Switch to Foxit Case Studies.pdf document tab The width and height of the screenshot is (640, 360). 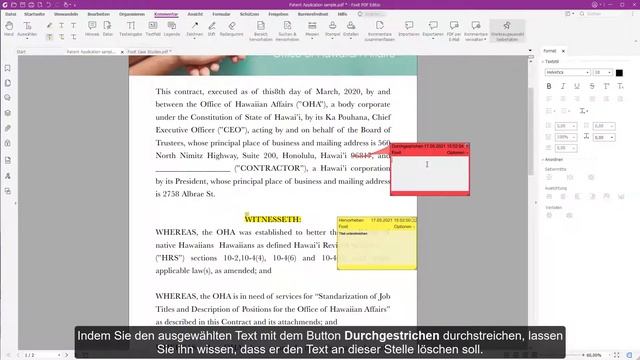(x=149, y=52)
